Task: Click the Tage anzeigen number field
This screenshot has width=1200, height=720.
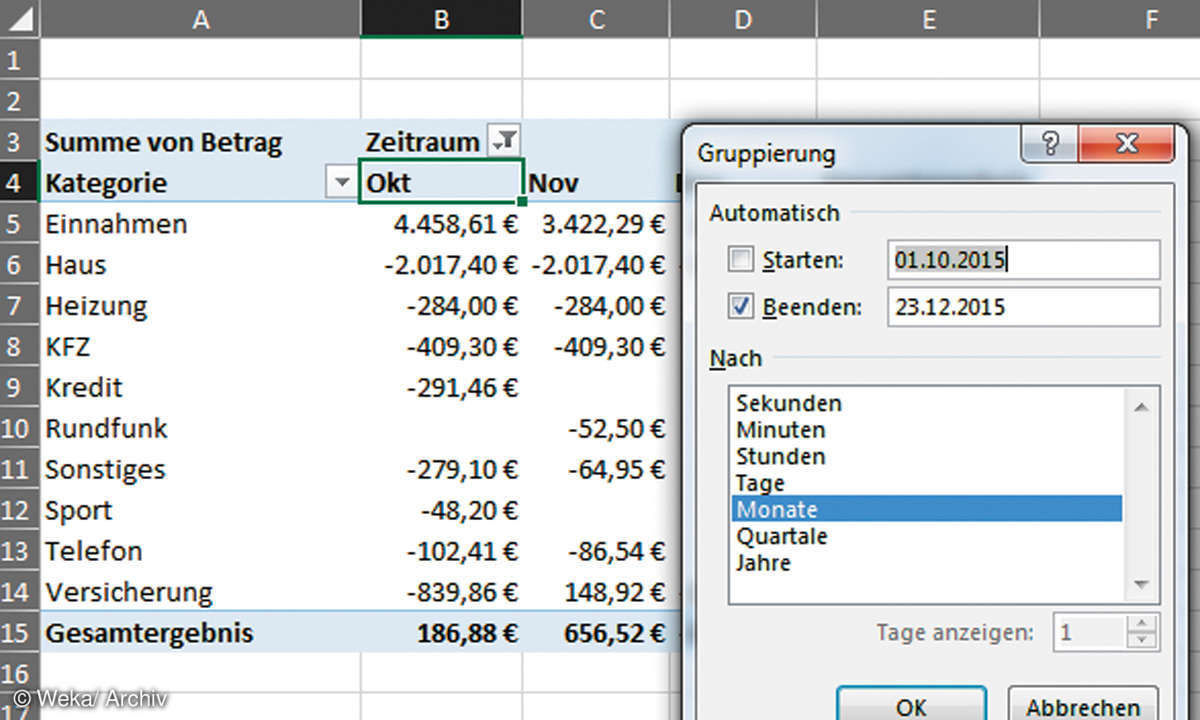Action: tap(1088, 633)
